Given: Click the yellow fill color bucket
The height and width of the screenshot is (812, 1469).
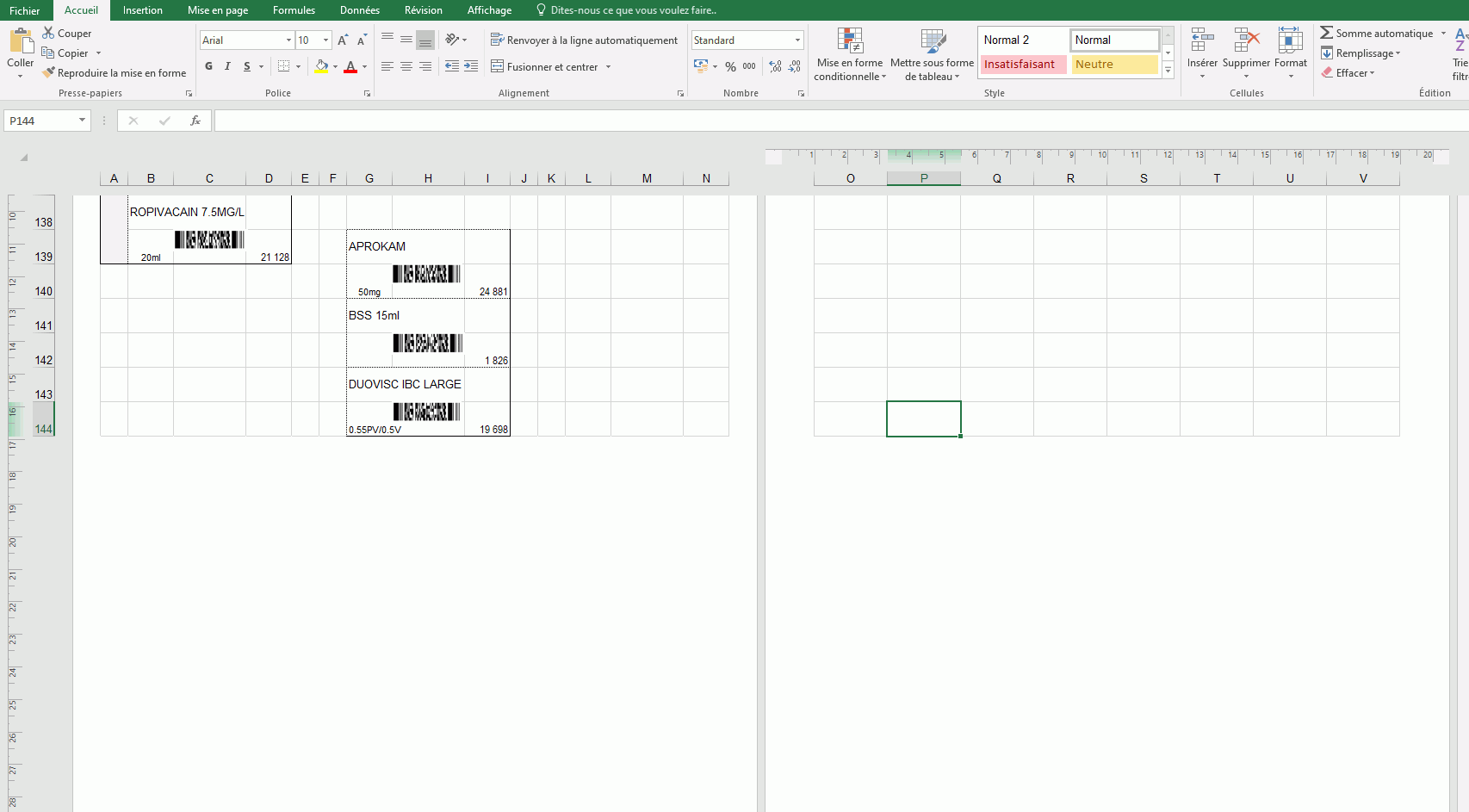Looking at the screenshot, I should tap(321, 66).
